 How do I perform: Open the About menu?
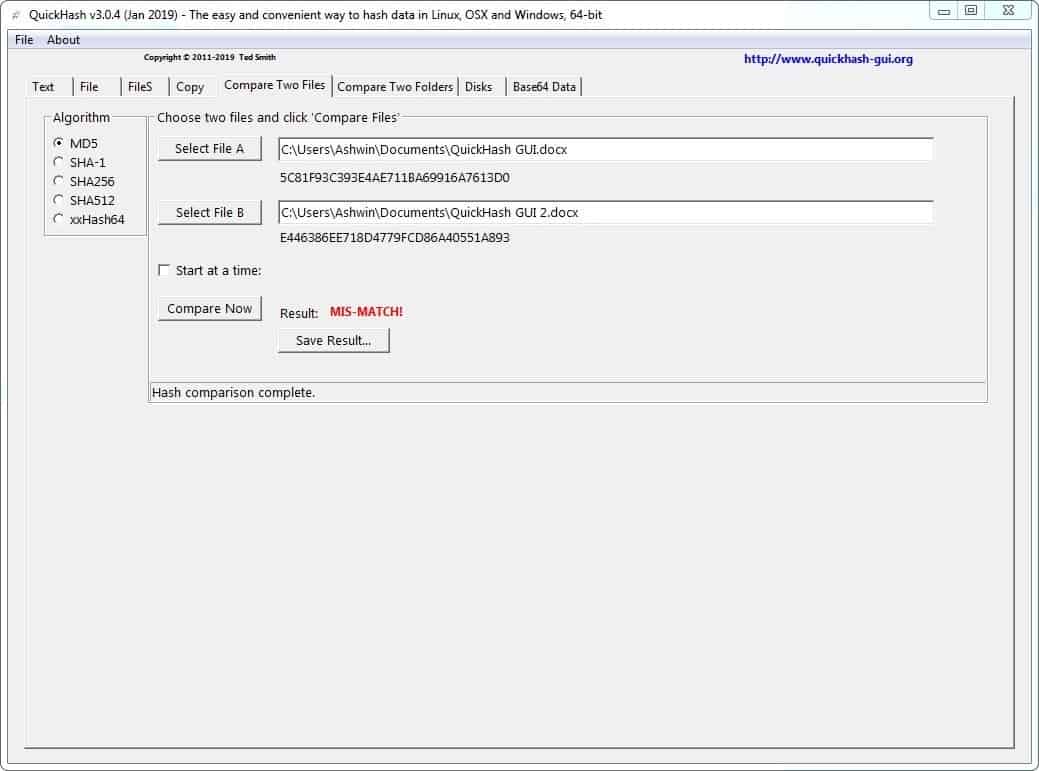pyautogui.click(x=63, y=39)
